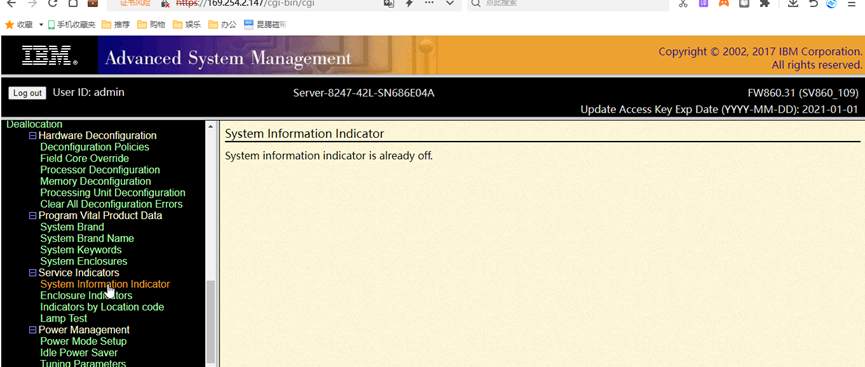The width and height of the screenshot is (865, 367).
Task: Click the Program Vital Product Data label
Action: (100, 216)
